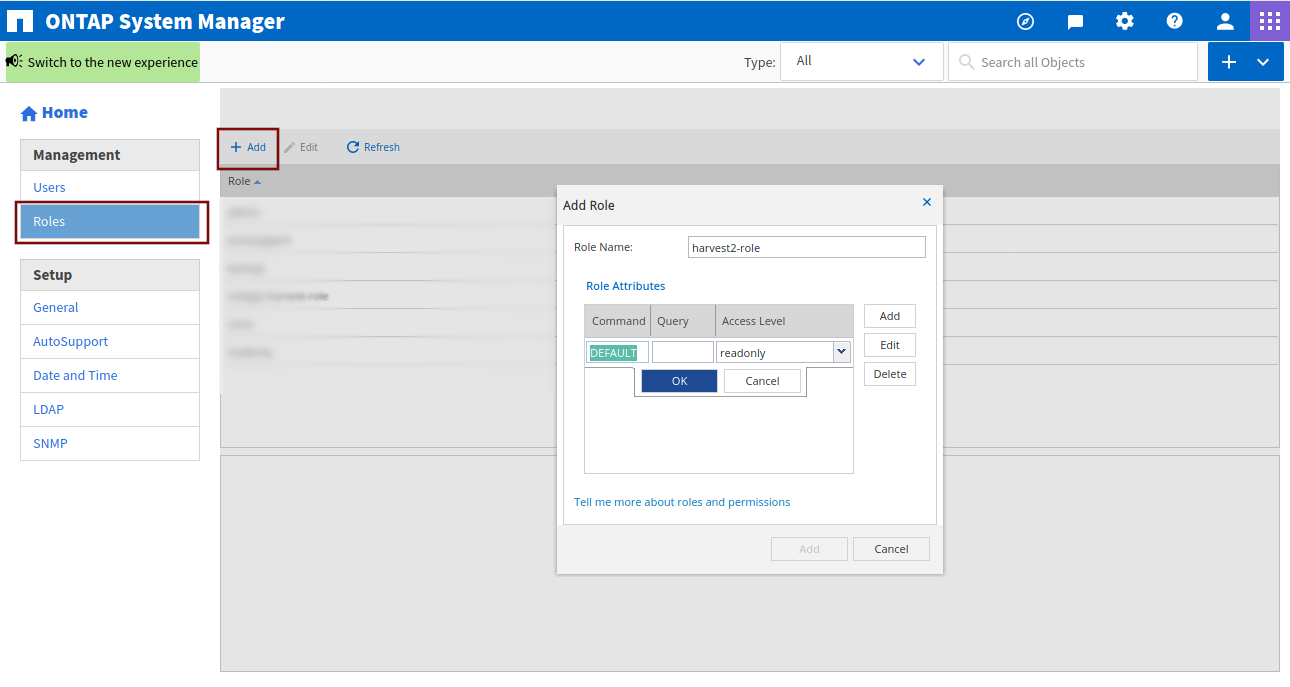The height and width of the screenshot is (687, 1290).
Task: Click the Search all Objects field
Action: (1073, 62)
